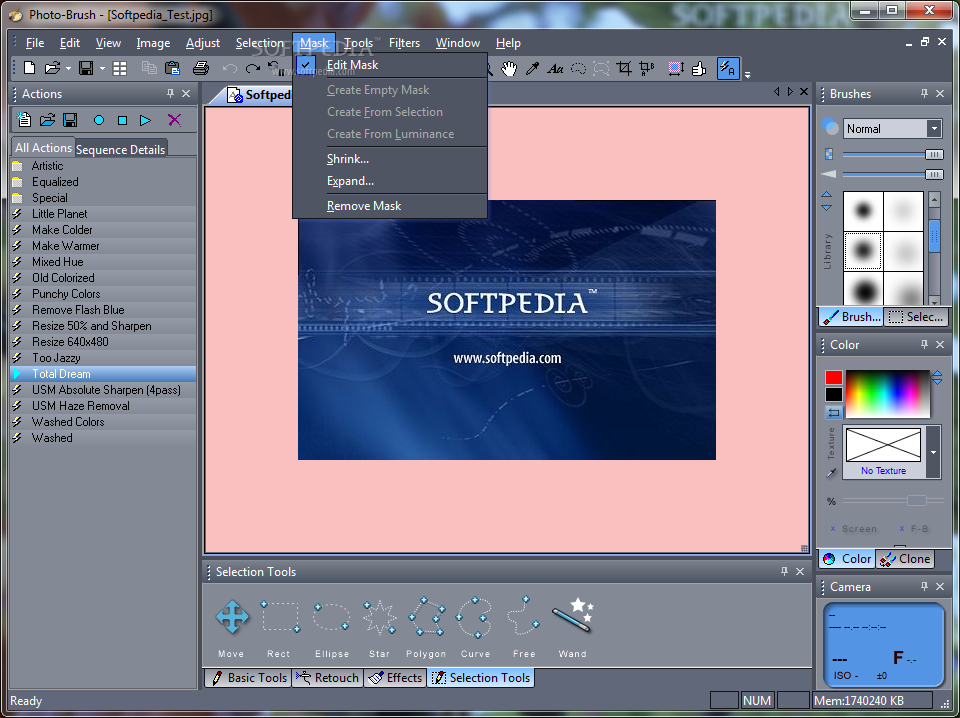Save actions with the Actions panel disk icon
The height and width of the screenshot is (718, 960).
click(x=70, y=120)
